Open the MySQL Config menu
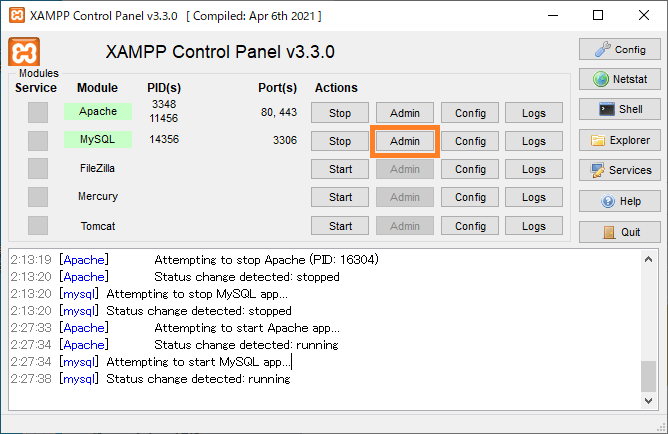 point(470,141)
